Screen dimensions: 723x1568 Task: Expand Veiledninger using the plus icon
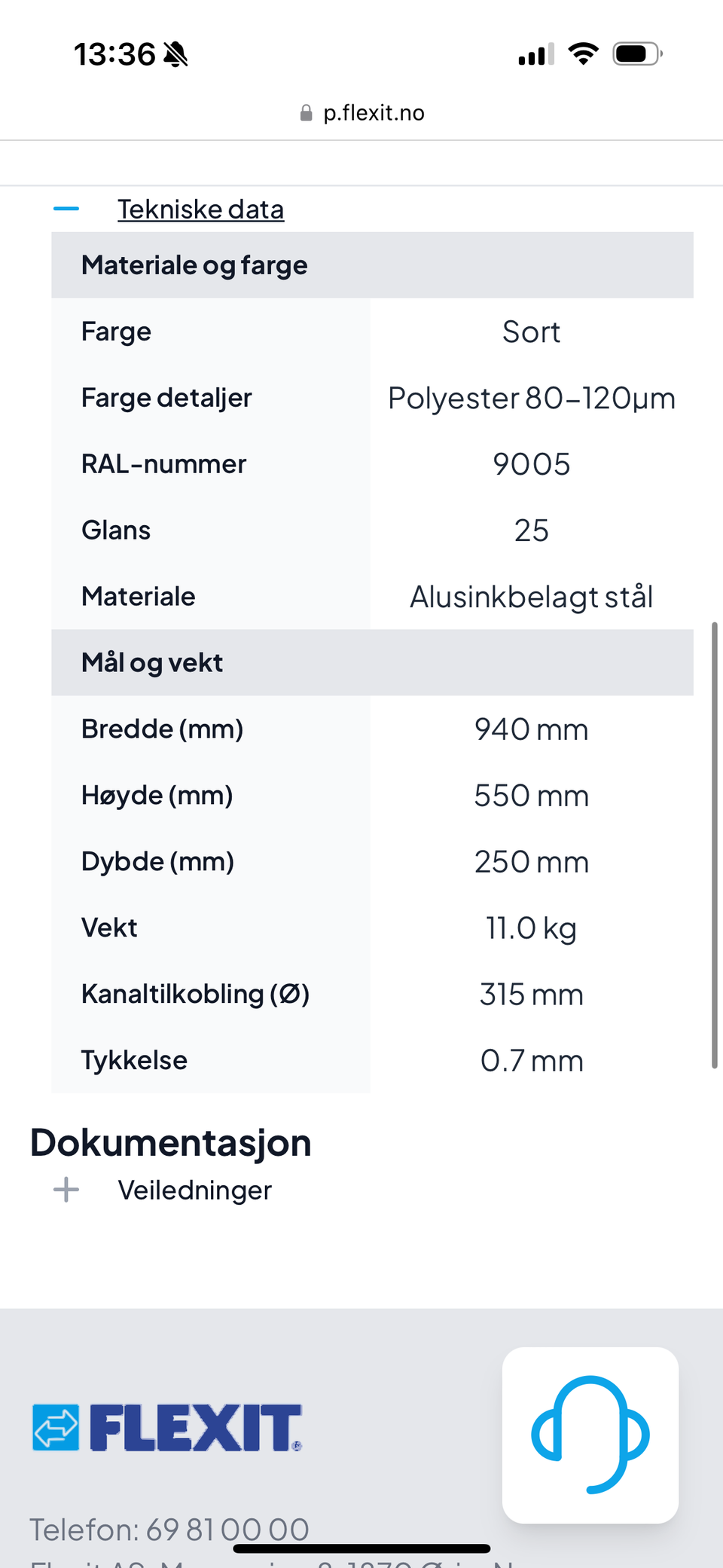tap(66, 1190)
